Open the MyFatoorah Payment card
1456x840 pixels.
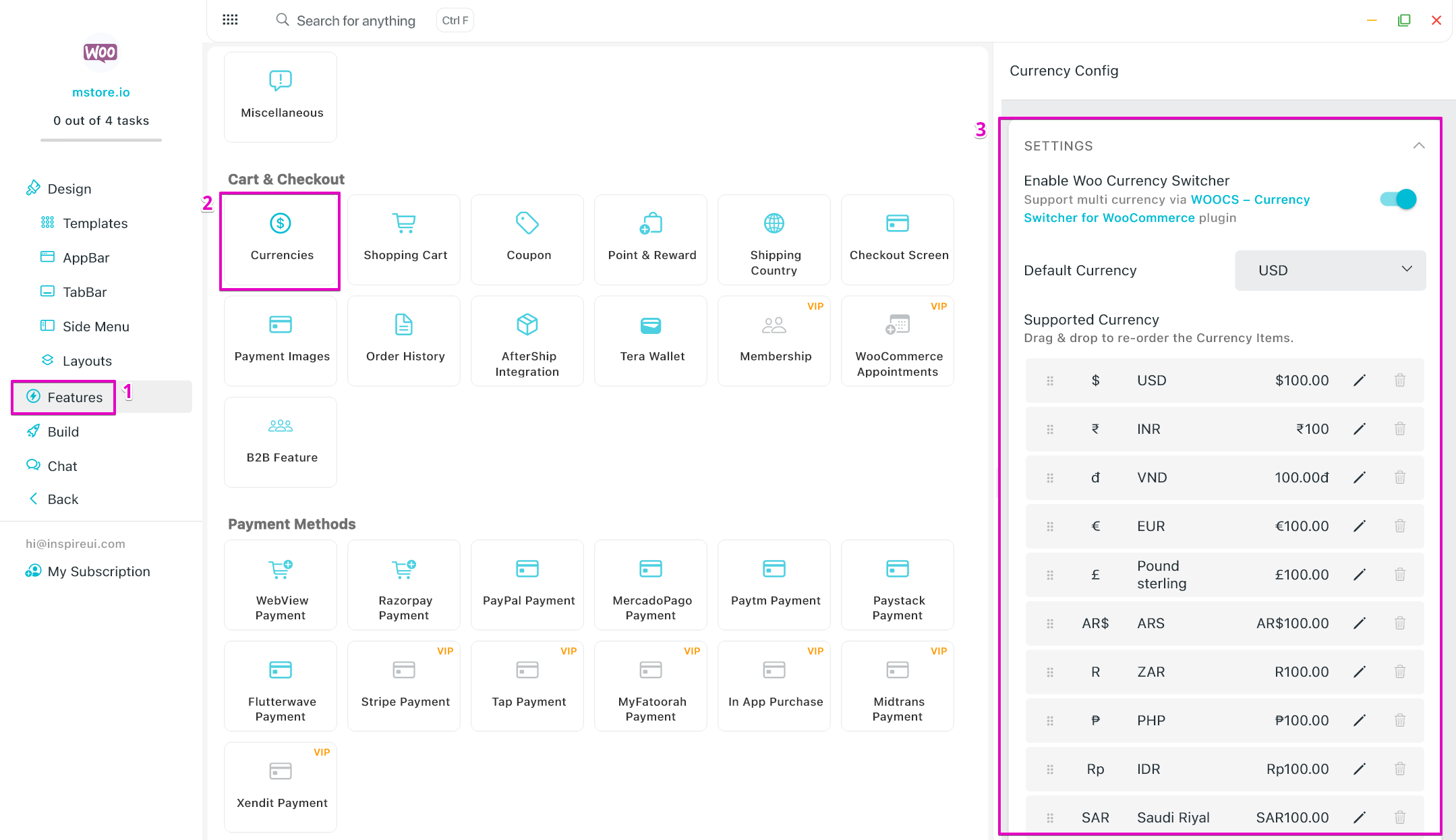coord(651,686)
